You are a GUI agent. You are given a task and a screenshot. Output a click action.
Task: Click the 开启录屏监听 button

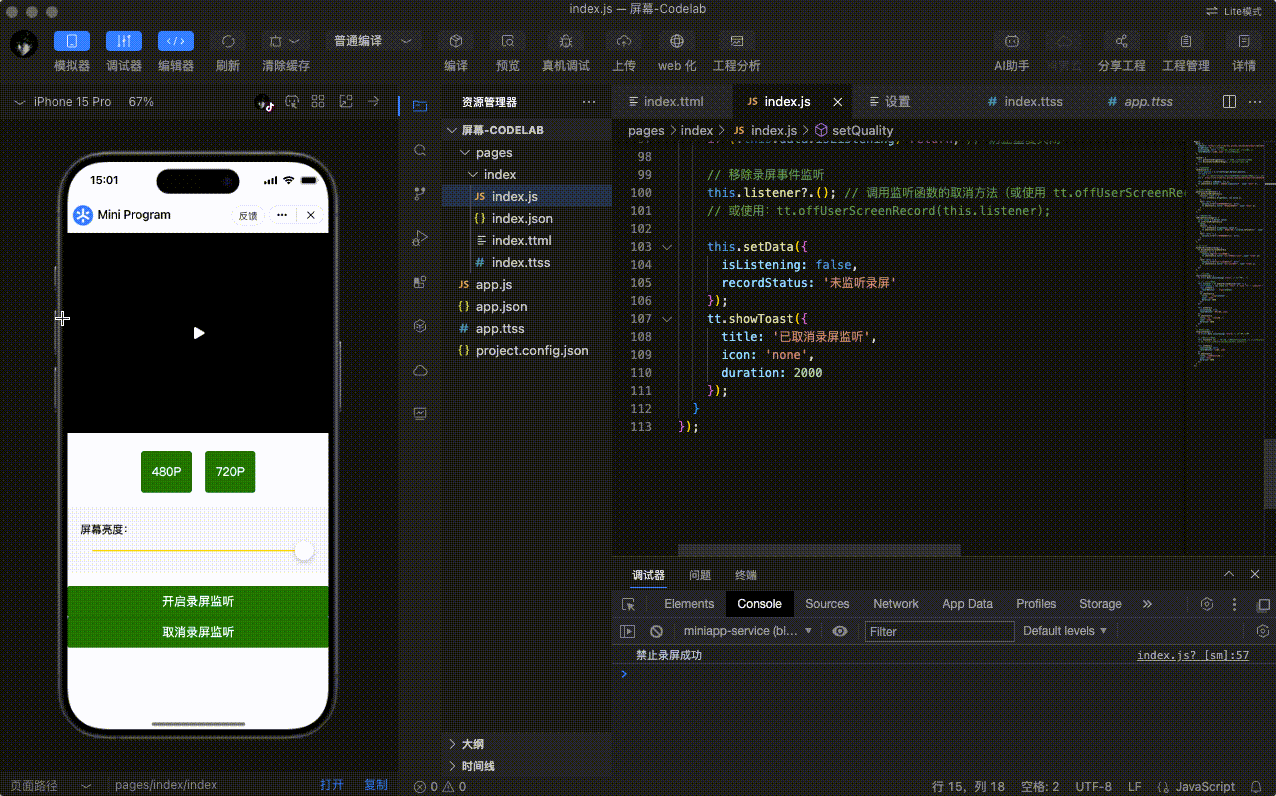coord(198,602)
